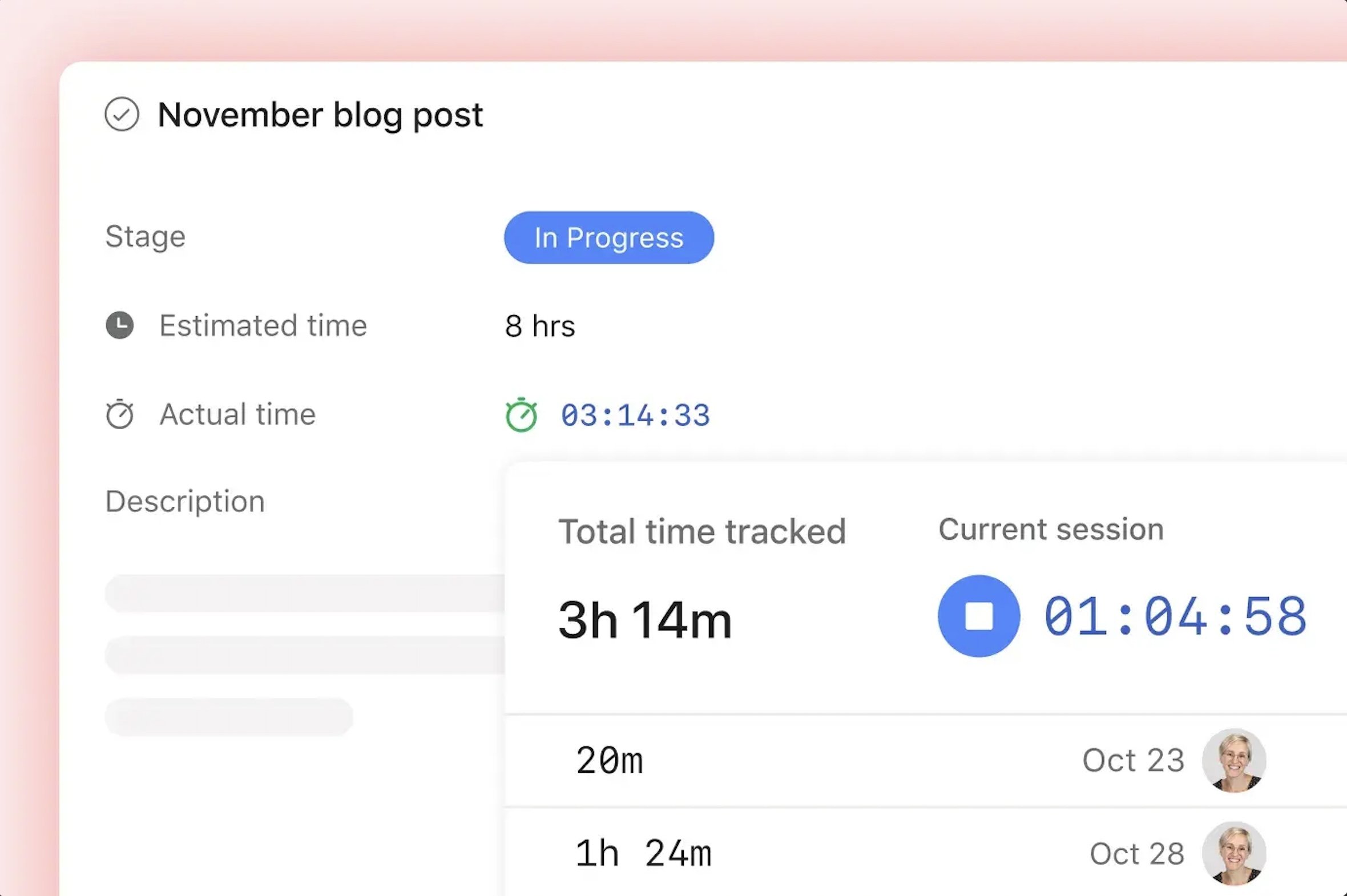Open the 20m time entry from Oct 23
Image resolution: width=1347 pixels, height=896 pixels.
coord(609,760)
